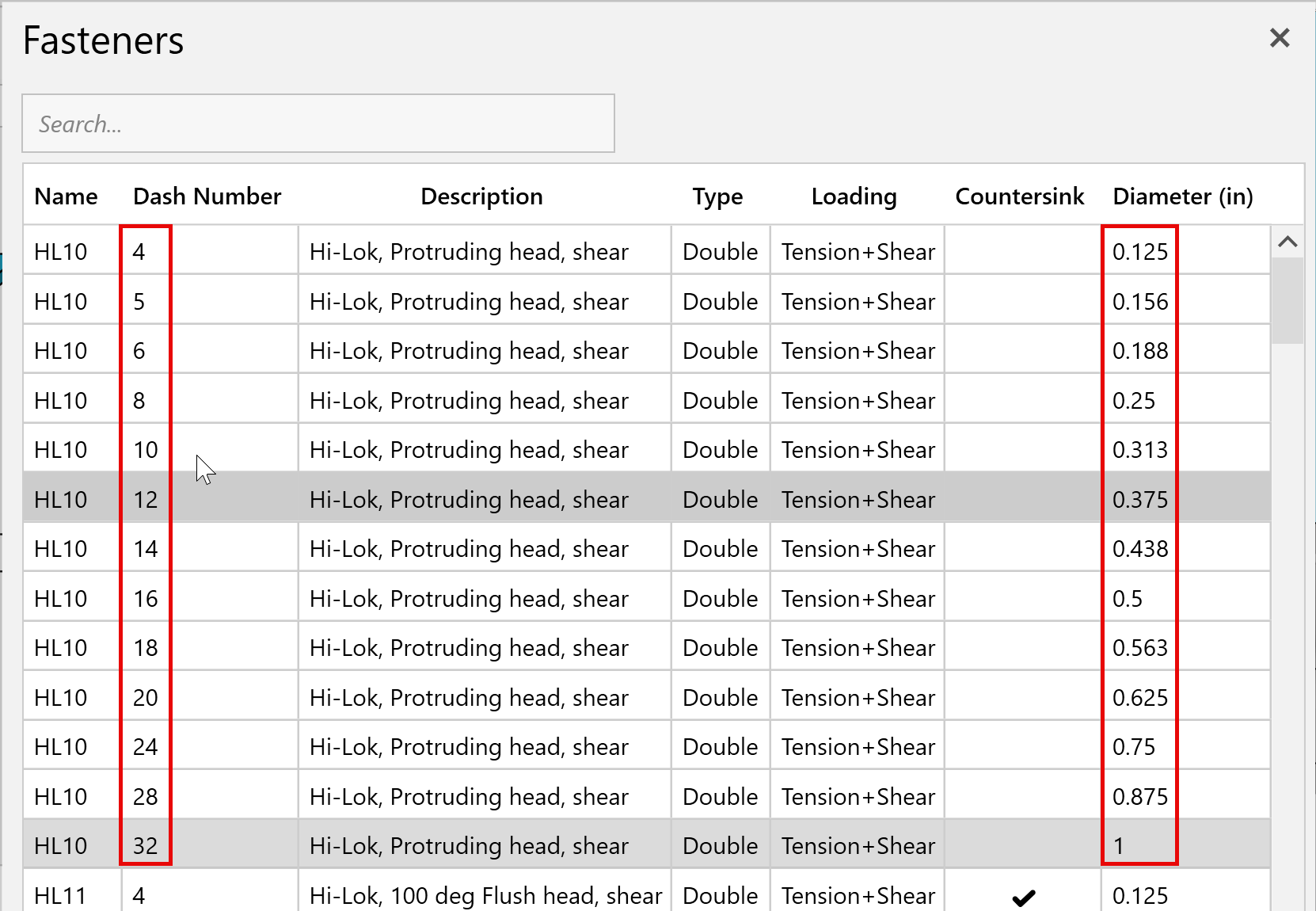
Task: Click the 0.25 diameter value
Action: pyautogui.click(x=1134, y=401)
